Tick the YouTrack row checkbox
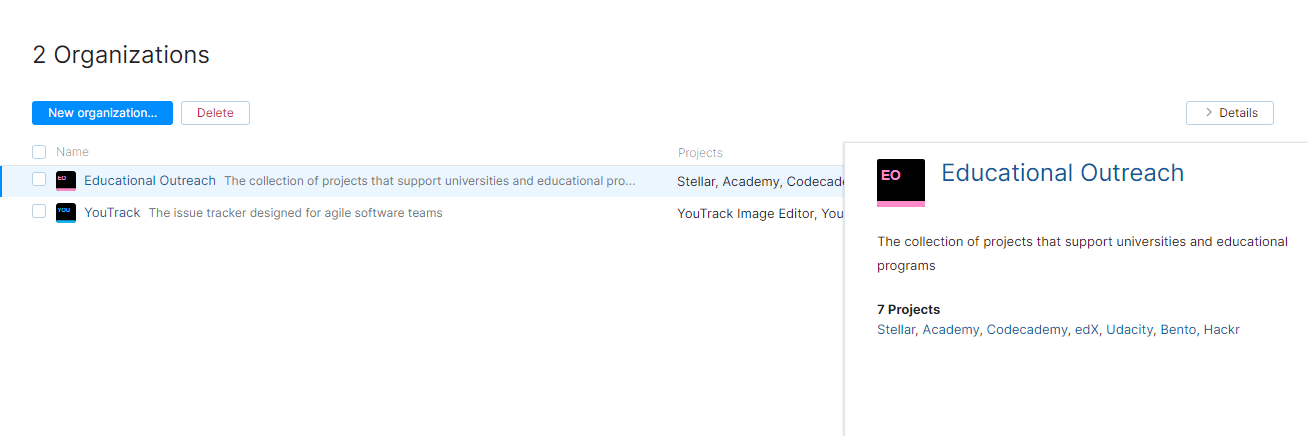This screenshot has height=436, width=1308. click(39, 212)
